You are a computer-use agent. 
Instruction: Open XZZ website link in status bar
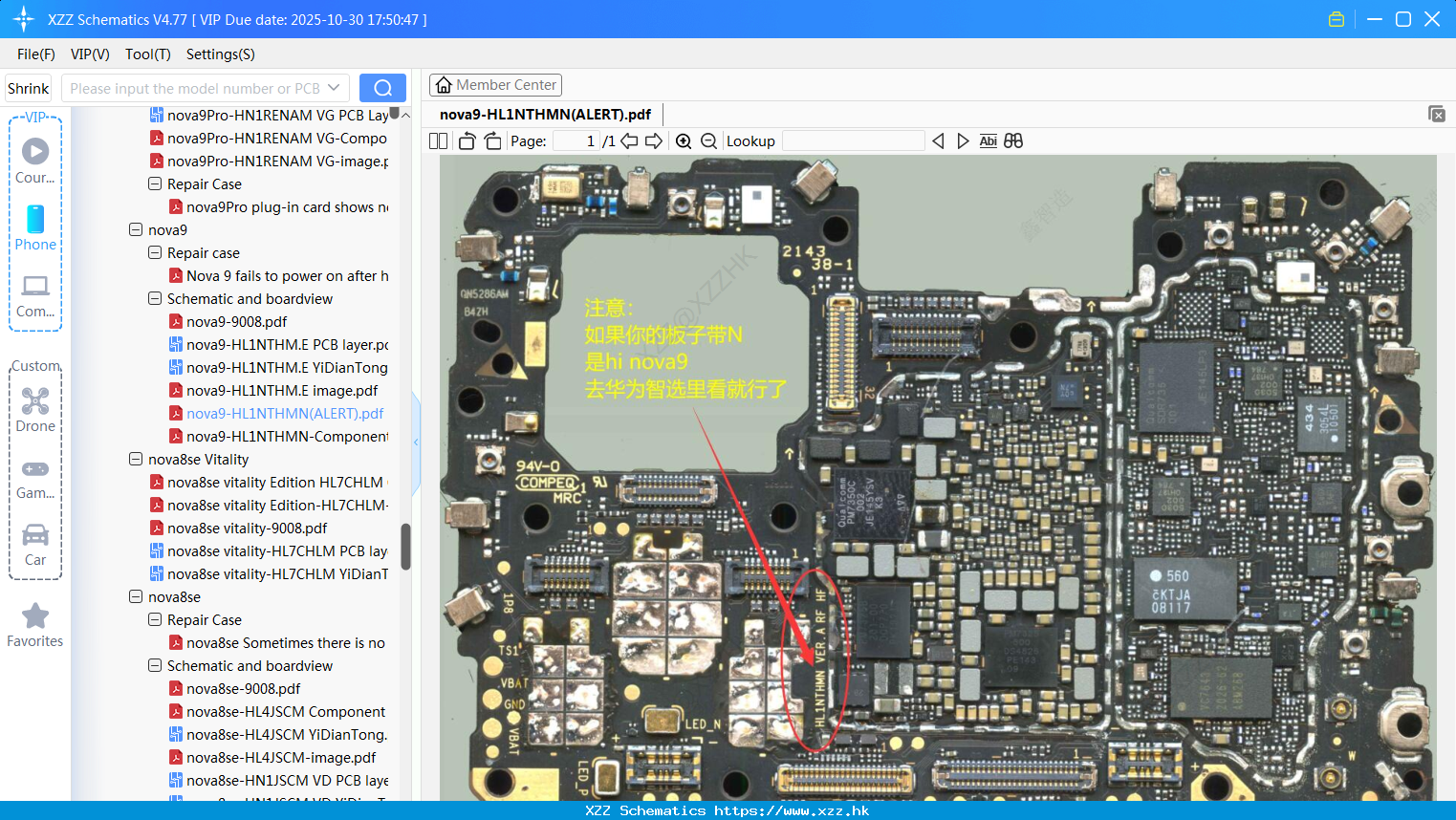click(792, 810)
